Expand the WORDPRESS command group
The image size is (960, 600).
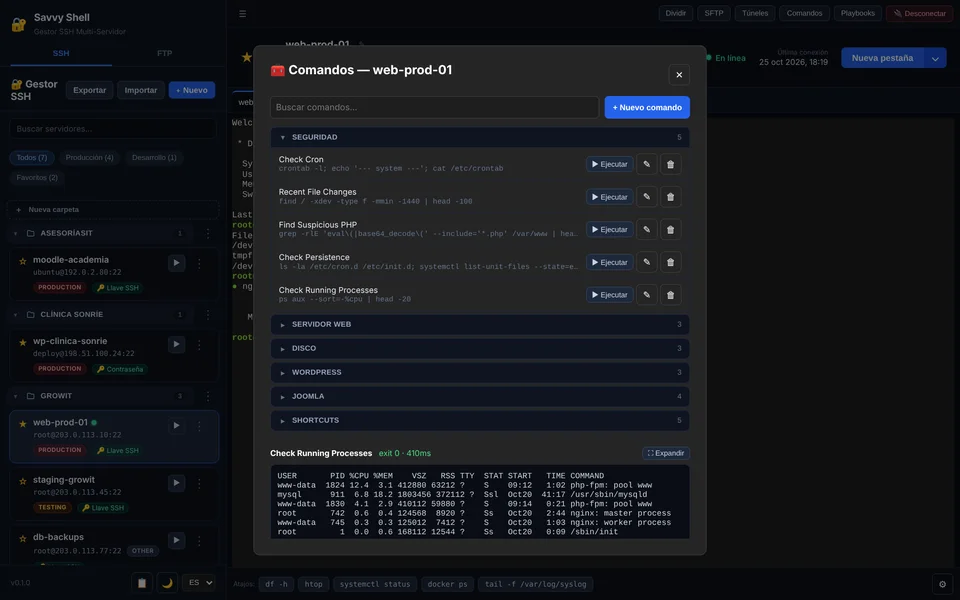(480, 372)
